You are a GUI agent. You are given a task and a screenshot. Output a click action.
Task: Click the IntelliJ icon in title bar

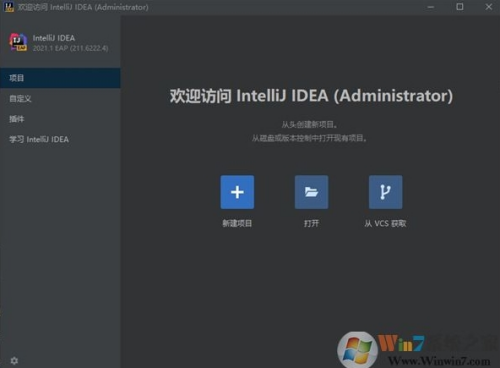tap(9, 7)
